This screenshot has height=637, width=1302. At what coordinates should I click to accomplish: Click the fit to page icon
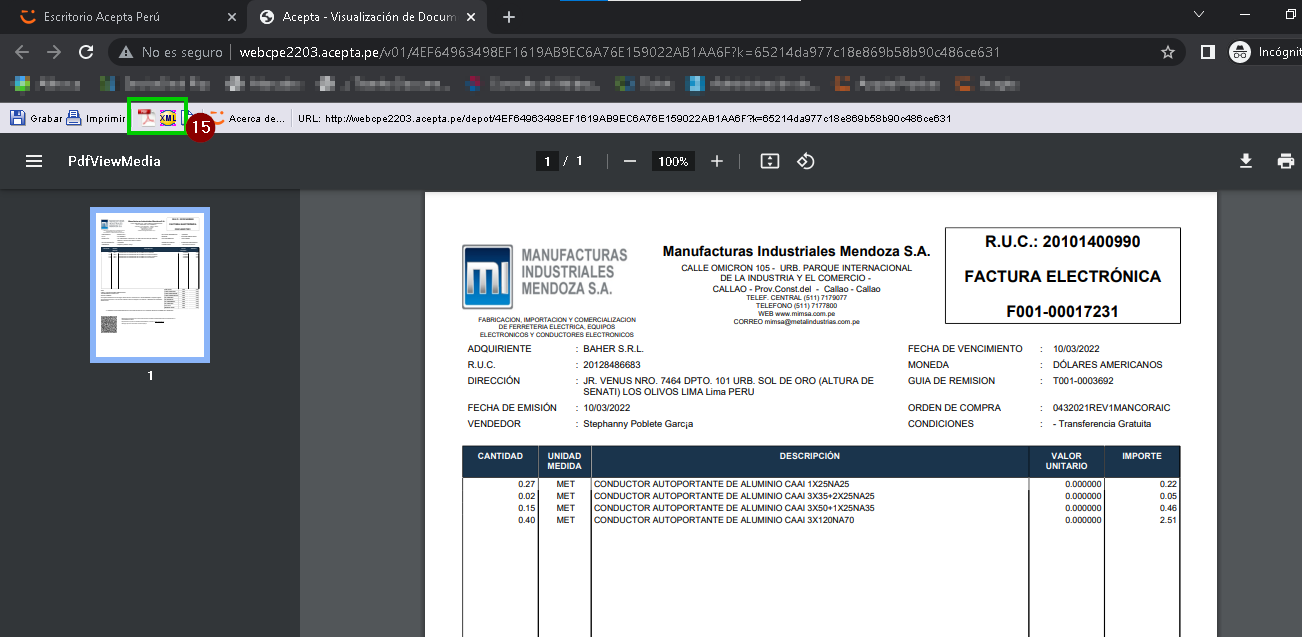pyautogui.click(x=769, y=161)
